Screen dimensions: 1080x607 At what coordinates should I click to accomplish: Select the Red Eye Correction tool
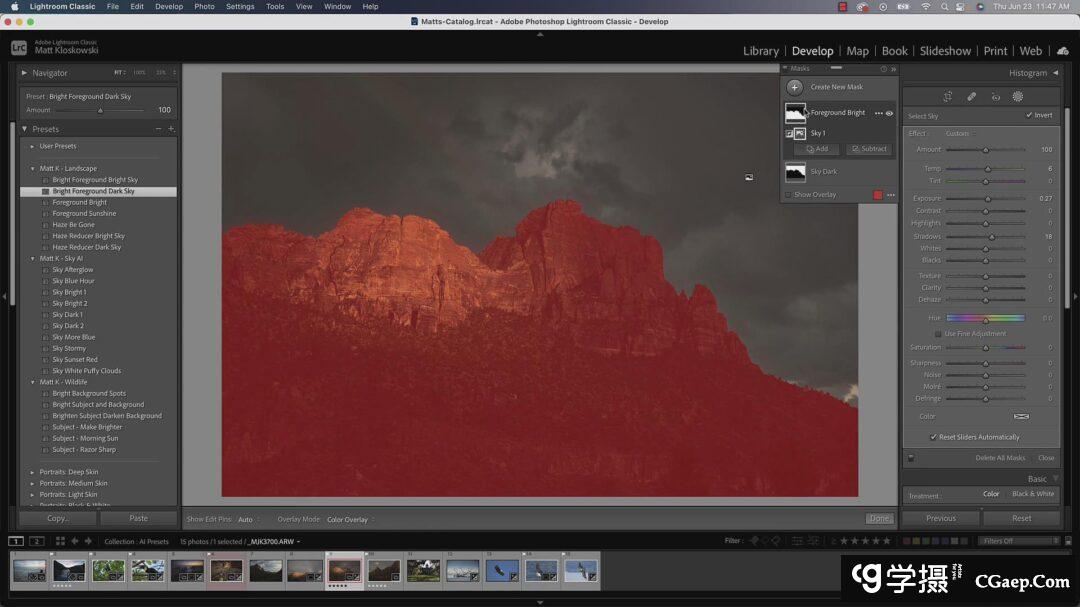pyautogui.click(x=995, y=97)
